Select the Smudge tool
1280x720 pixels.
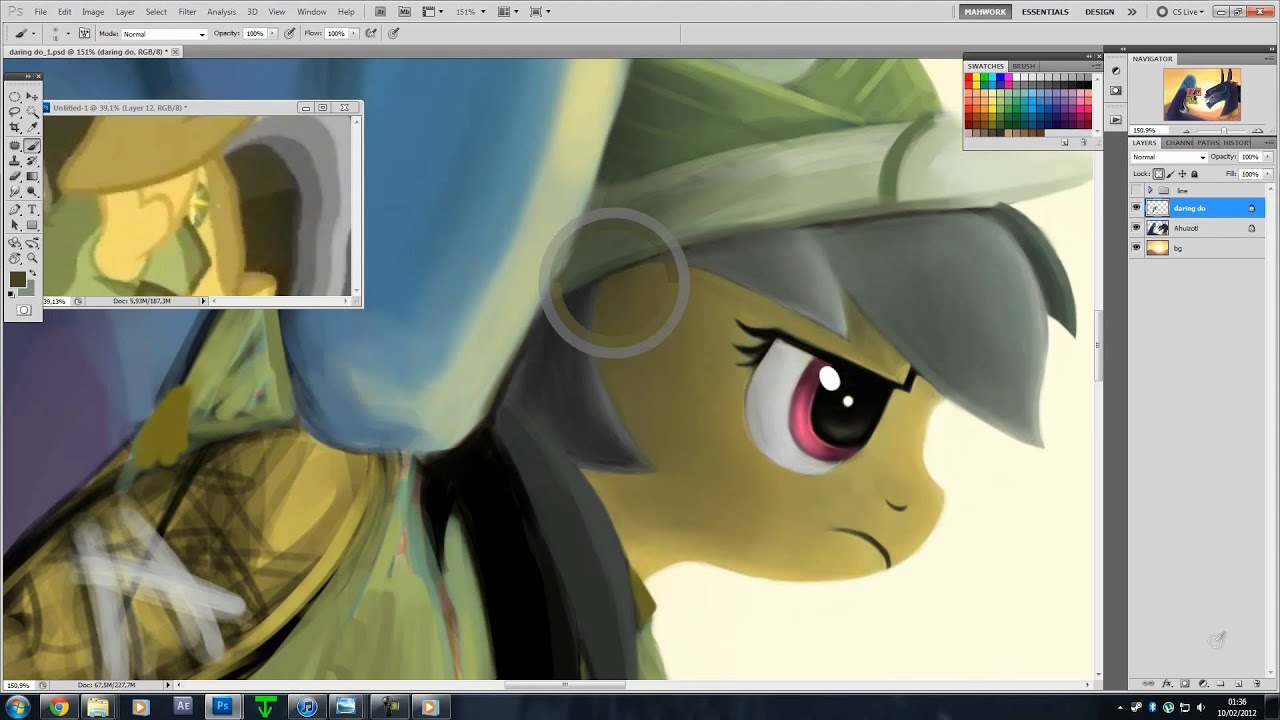pos(14,191)
